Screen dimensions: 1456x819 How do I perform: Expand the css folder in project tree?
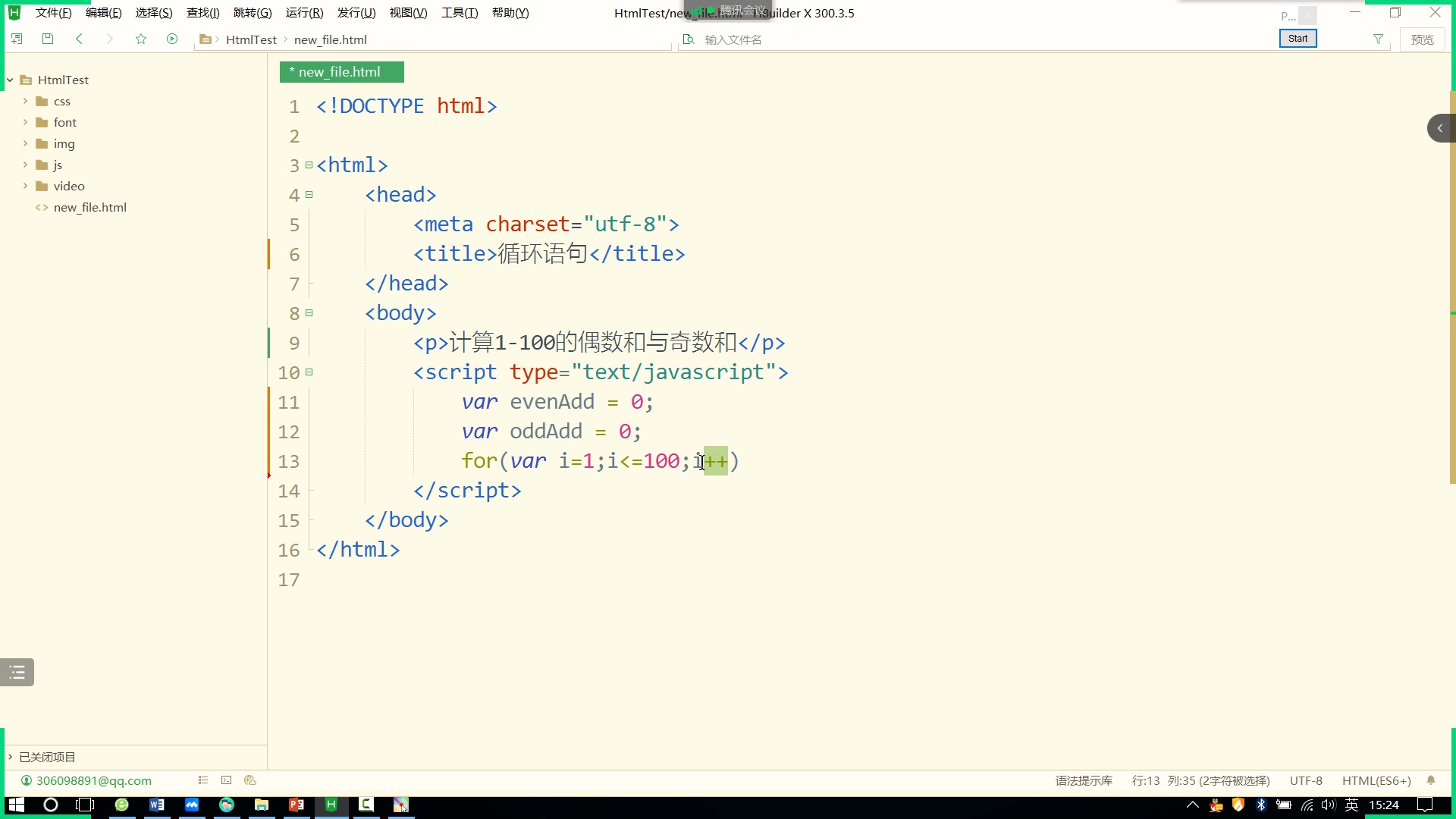[25, 101]
